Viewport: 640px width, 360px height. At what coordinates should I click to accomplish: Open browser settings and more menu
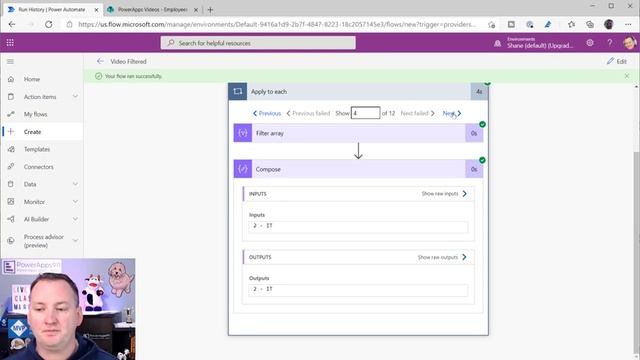click(628, 24)
